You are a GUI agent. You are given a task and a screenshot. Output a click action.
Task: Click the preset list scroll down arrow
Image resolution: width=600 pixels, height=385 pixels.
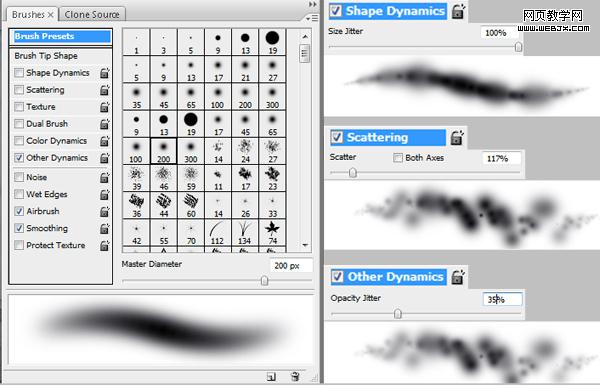point(305,245)
